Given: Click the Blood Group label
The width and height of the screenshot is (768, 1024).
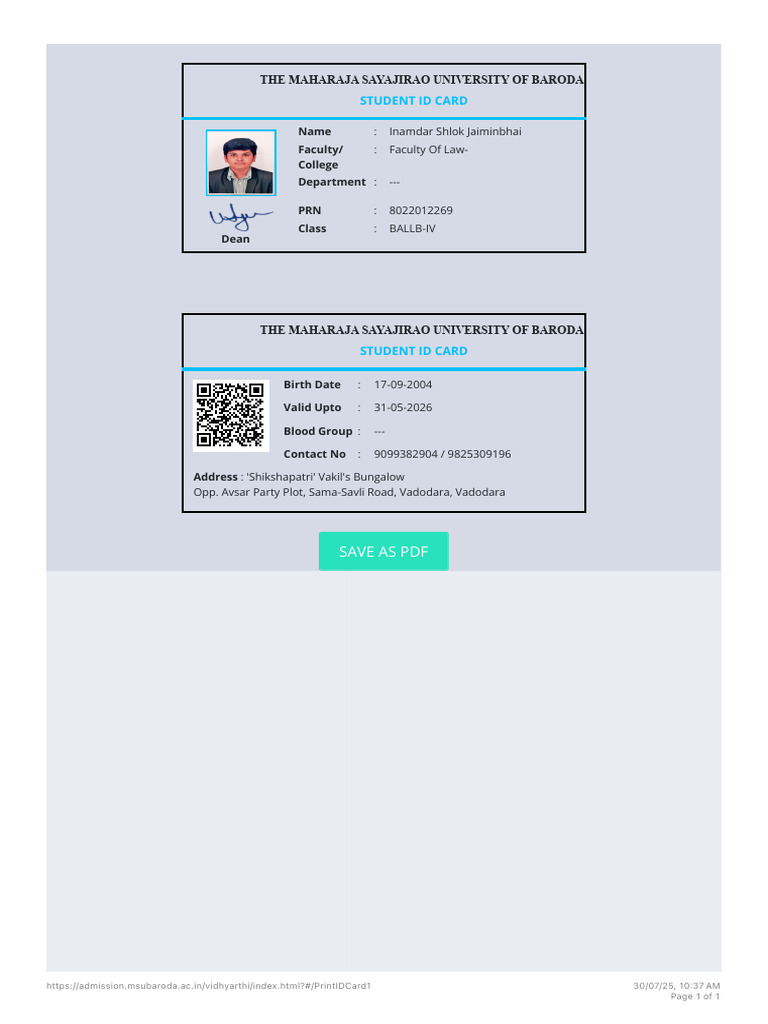Looking at the screenshot, I should (x=318, y=431).
